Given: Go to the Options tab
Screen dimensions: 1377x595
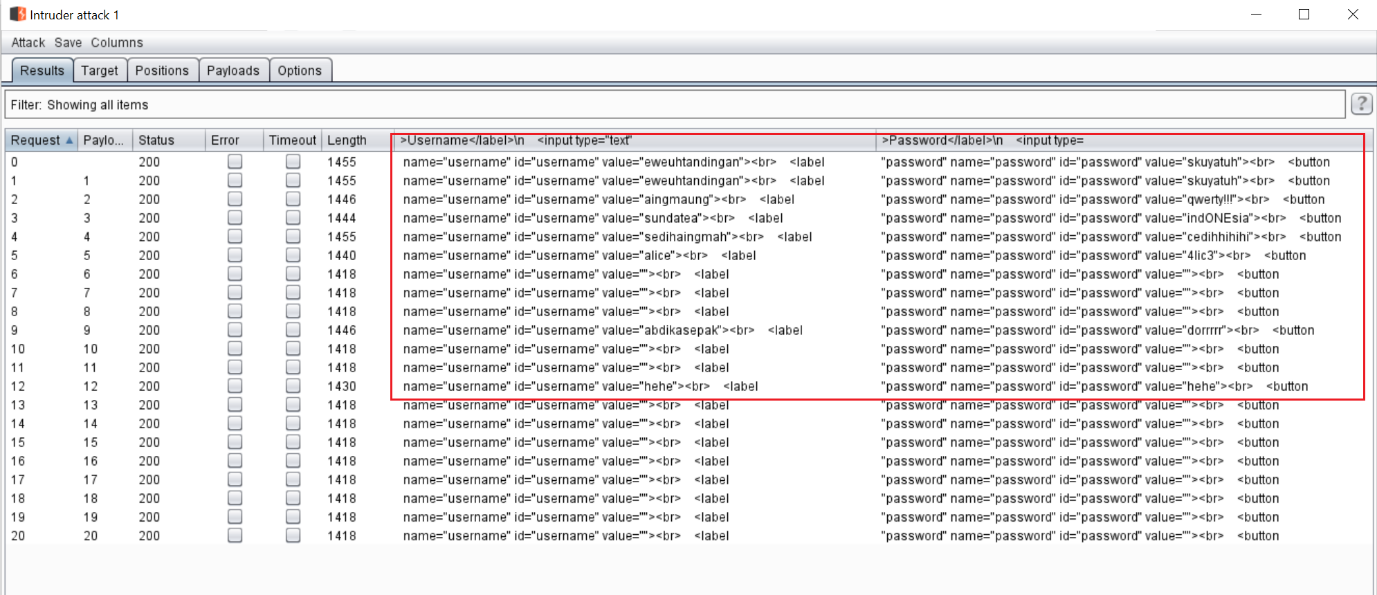Looking at the screenshot, I should tap(300, 71).
